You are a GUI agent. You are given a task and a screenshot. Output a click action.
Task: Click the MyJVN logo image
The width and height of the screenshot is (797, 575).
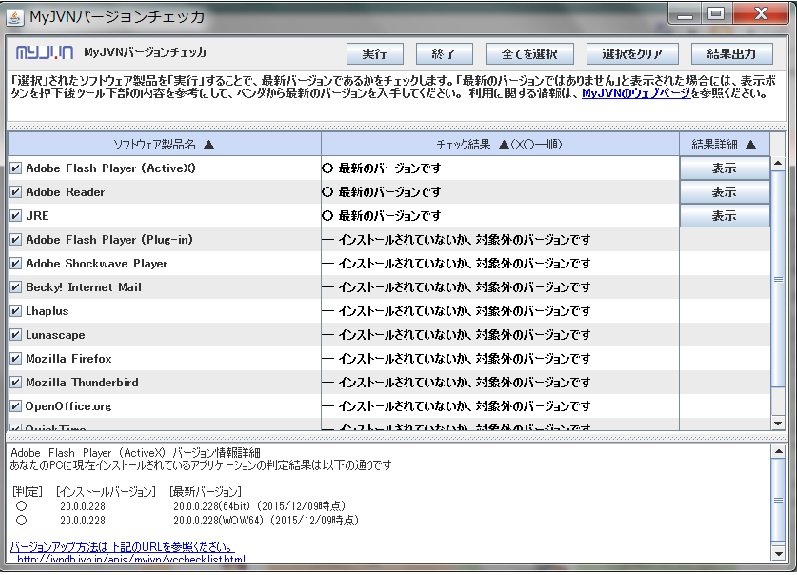[45, 52]
